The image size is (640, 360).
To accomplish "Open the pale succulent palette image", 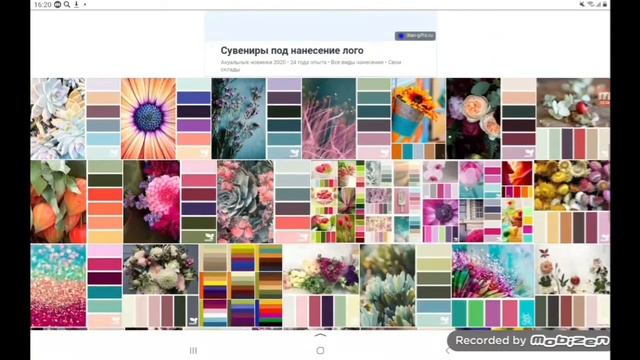I will click(76, 118).
